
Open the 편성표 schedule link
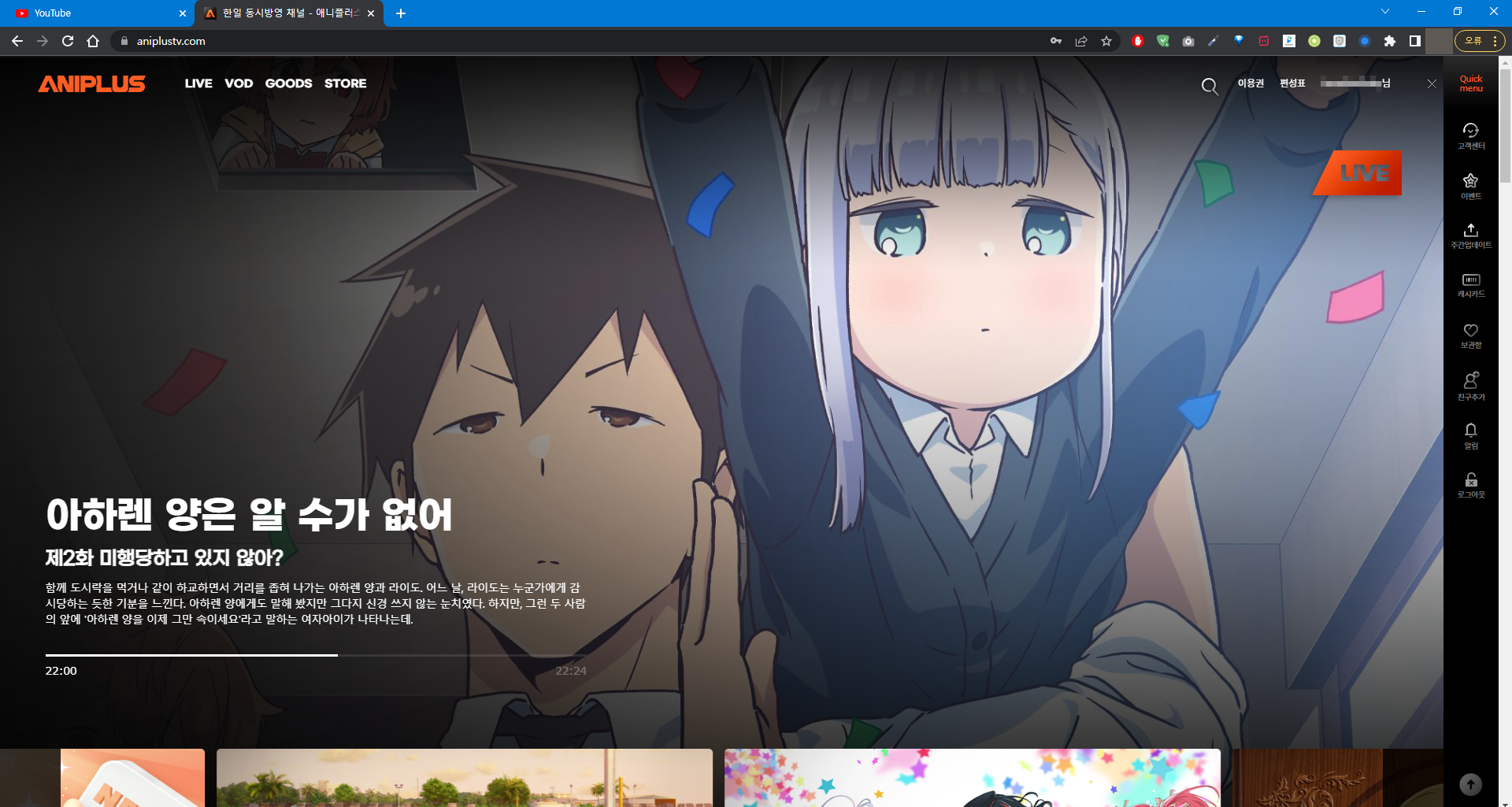coord(1292,83)
